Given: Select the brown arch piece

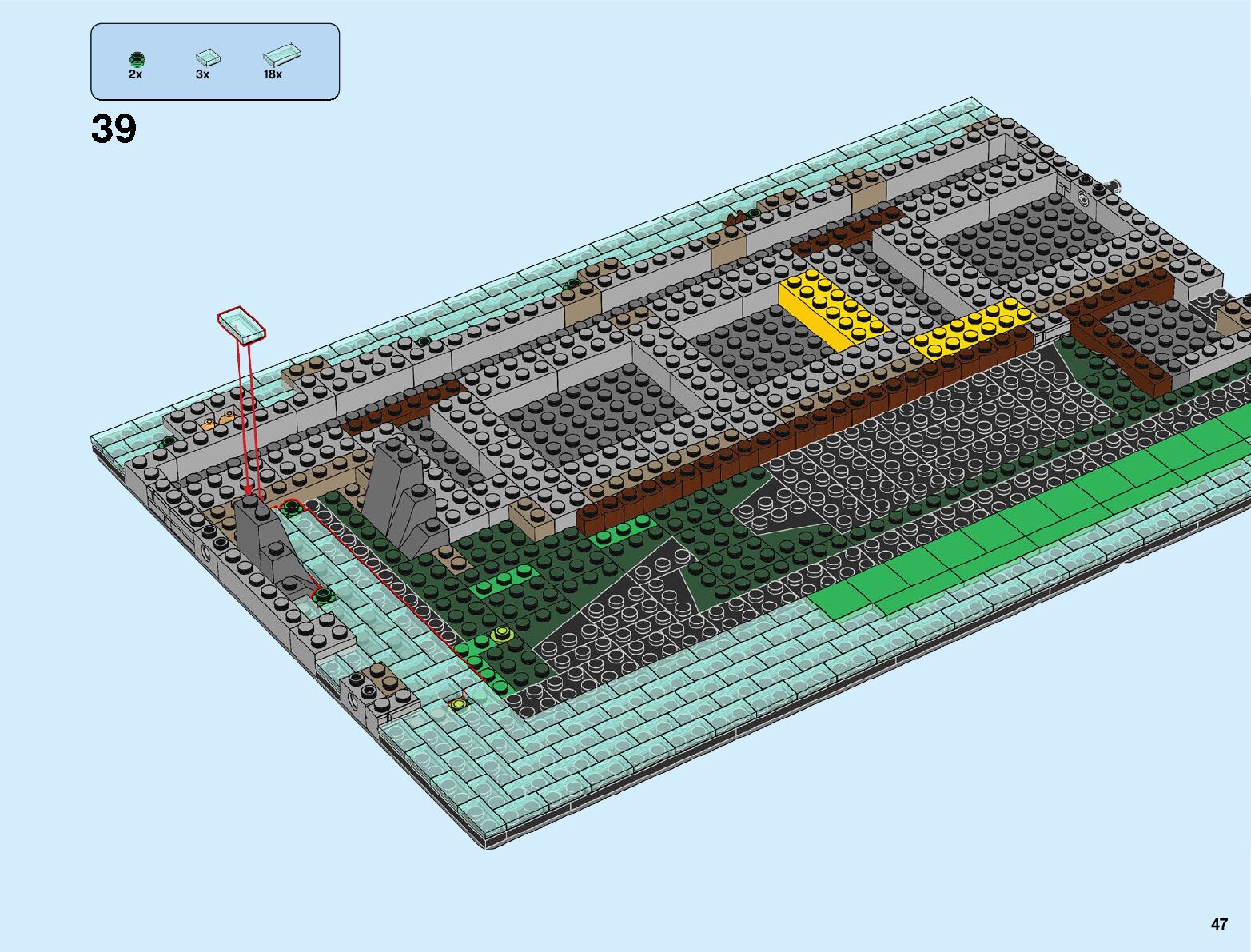Looking at the screenshot, I should pyautogui.click(x=1122, y=328).
